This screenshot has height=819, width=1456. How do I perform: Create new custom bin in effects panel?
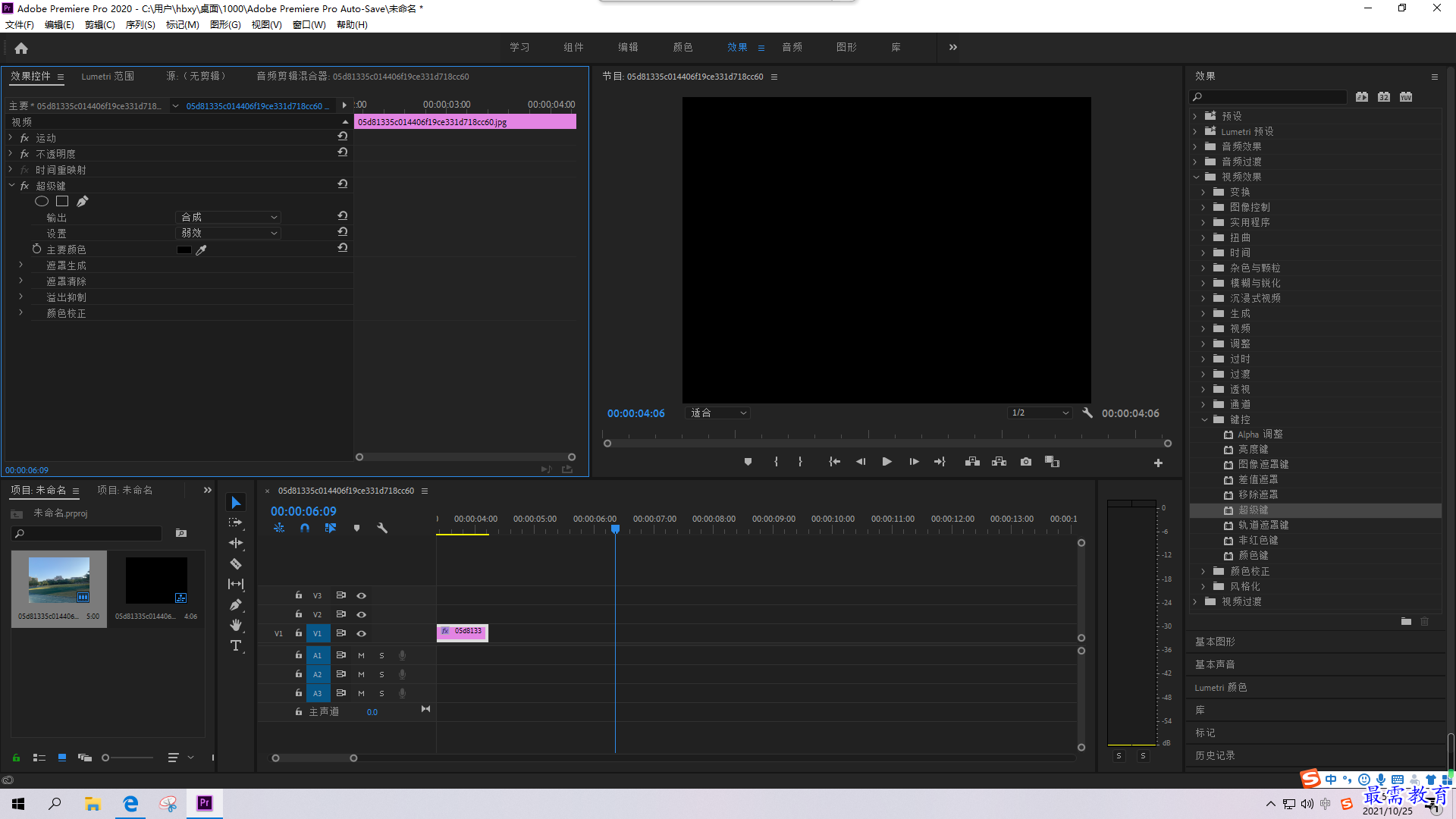(x=1406, y=621)
